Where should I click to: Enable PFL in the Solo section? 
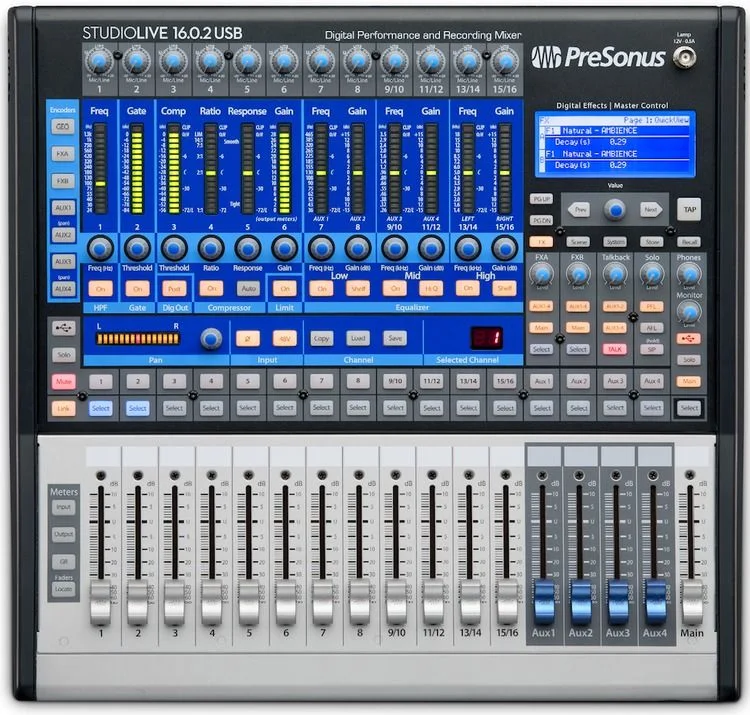[x=651, y=306]
